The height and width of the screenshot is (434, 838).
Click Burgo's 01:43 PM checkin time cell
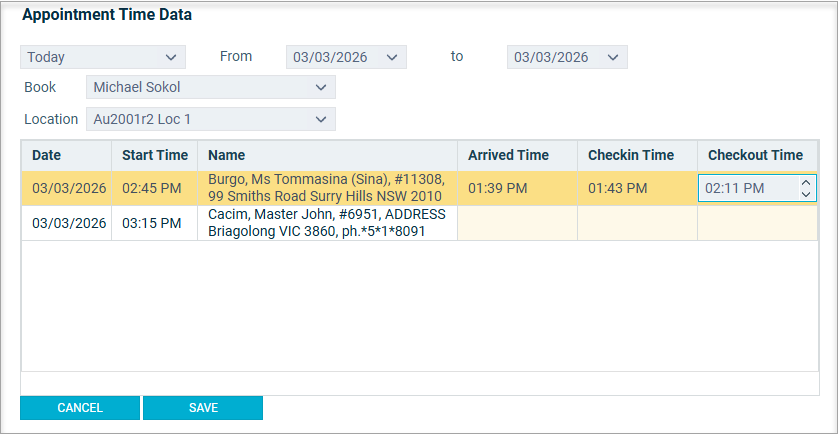click(x=637, y=188)
